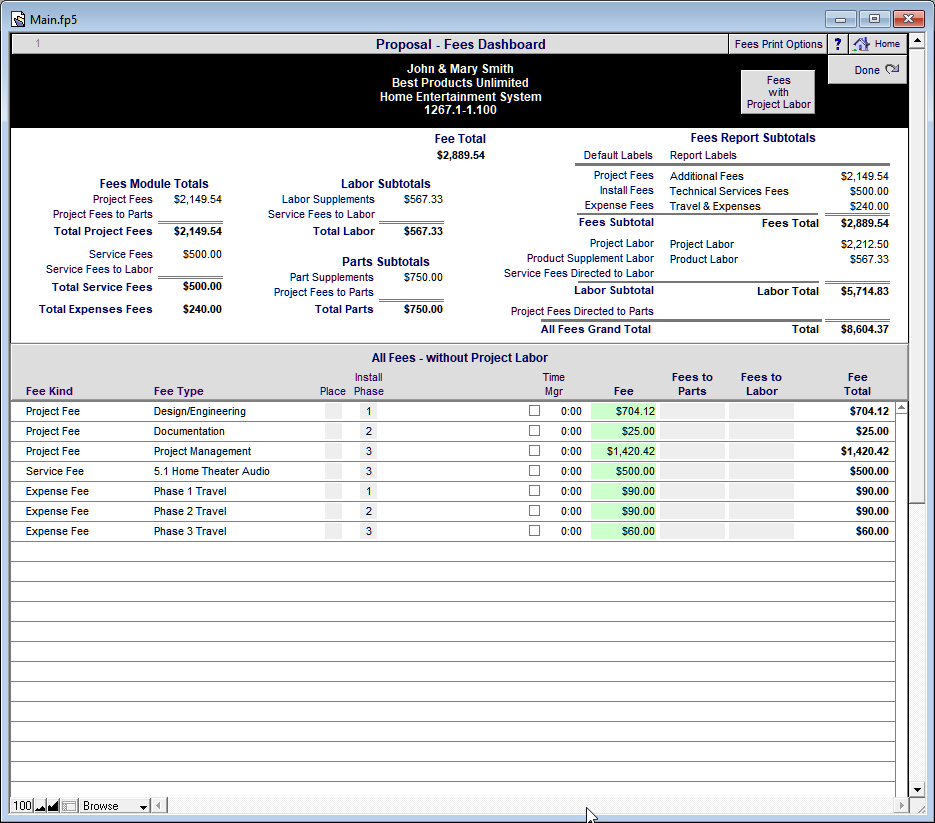The width and height of the screenshot is (935, 823).
Task: Select the Documentation fee type
Action: pos(189,431)
